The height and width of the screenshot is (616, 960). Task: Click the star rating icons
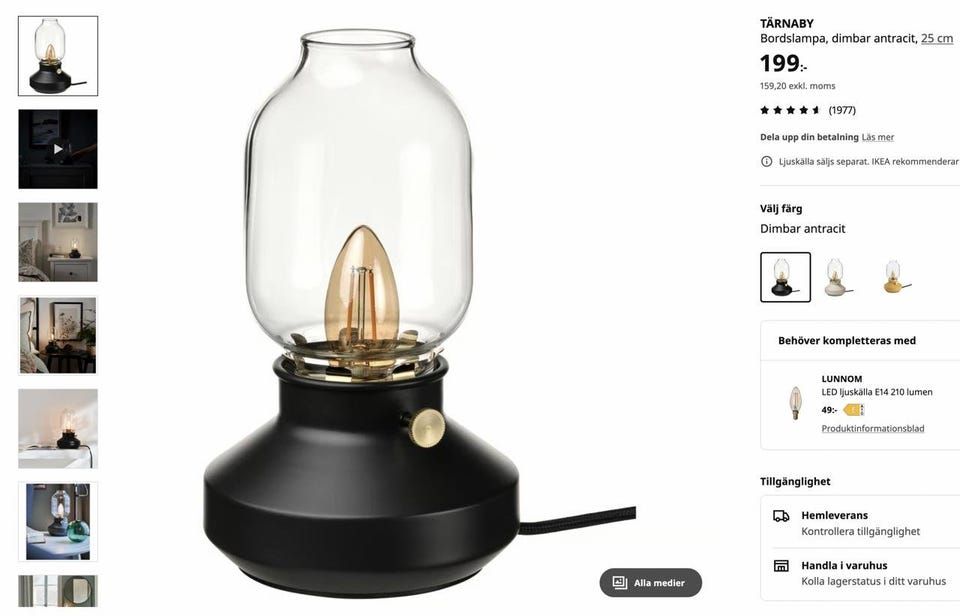tap(790, 110)
